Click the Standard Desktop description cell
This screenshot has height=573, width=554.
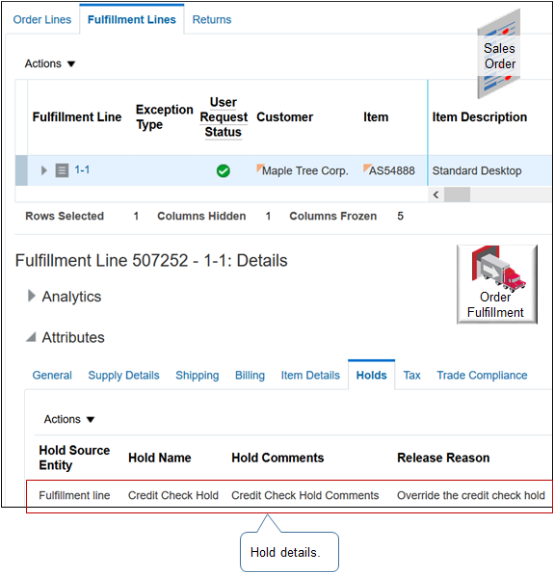click(x=477, y=170)
